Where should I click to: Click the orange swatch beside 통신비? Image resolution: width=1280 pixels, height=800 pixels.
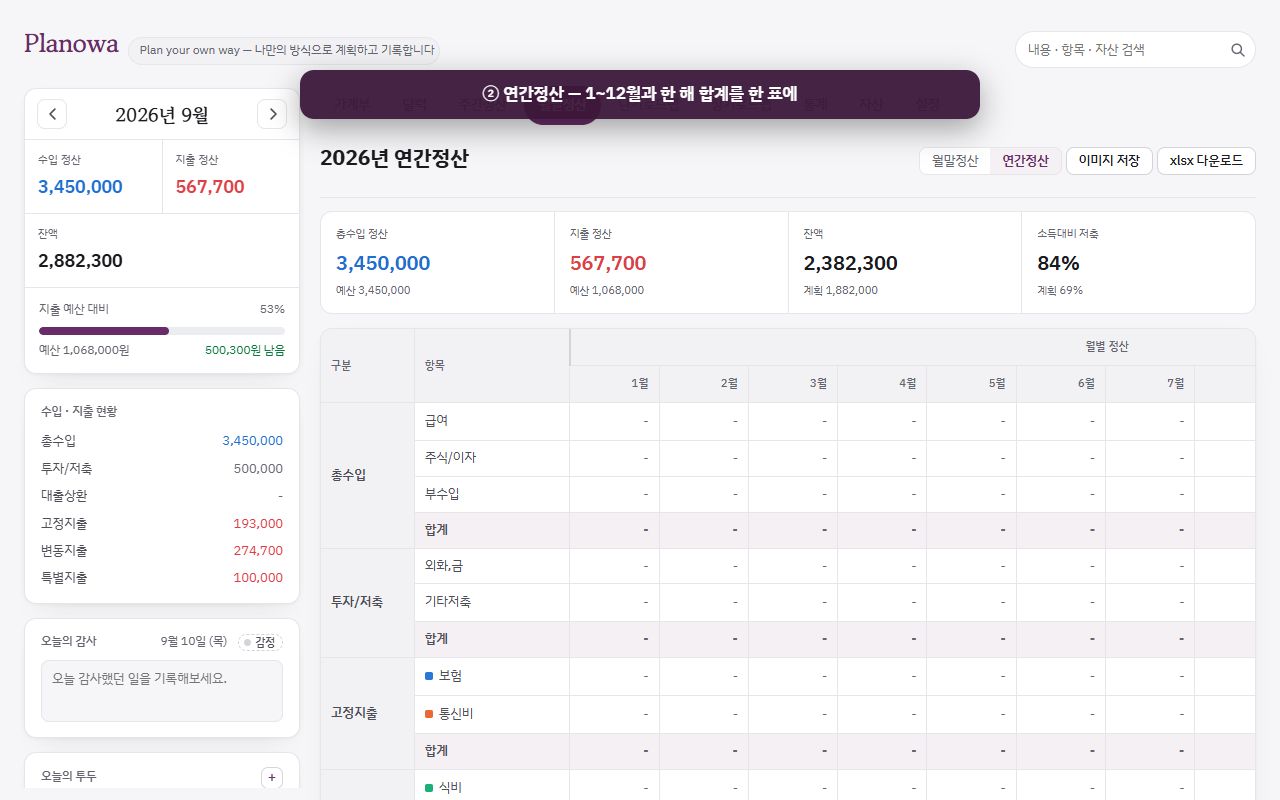tap(429, 714)
